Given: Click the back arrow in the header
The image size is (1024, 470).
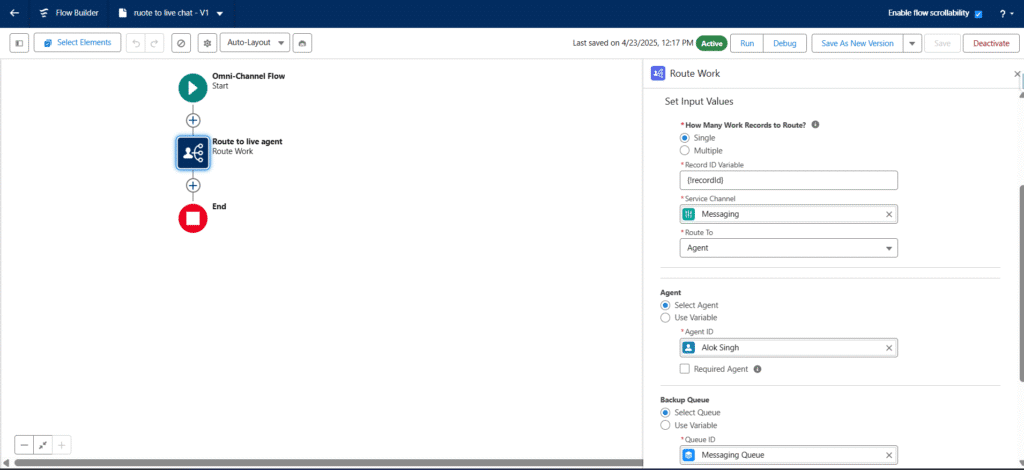Looking at the screenshot, I should [x=14, y=13].
